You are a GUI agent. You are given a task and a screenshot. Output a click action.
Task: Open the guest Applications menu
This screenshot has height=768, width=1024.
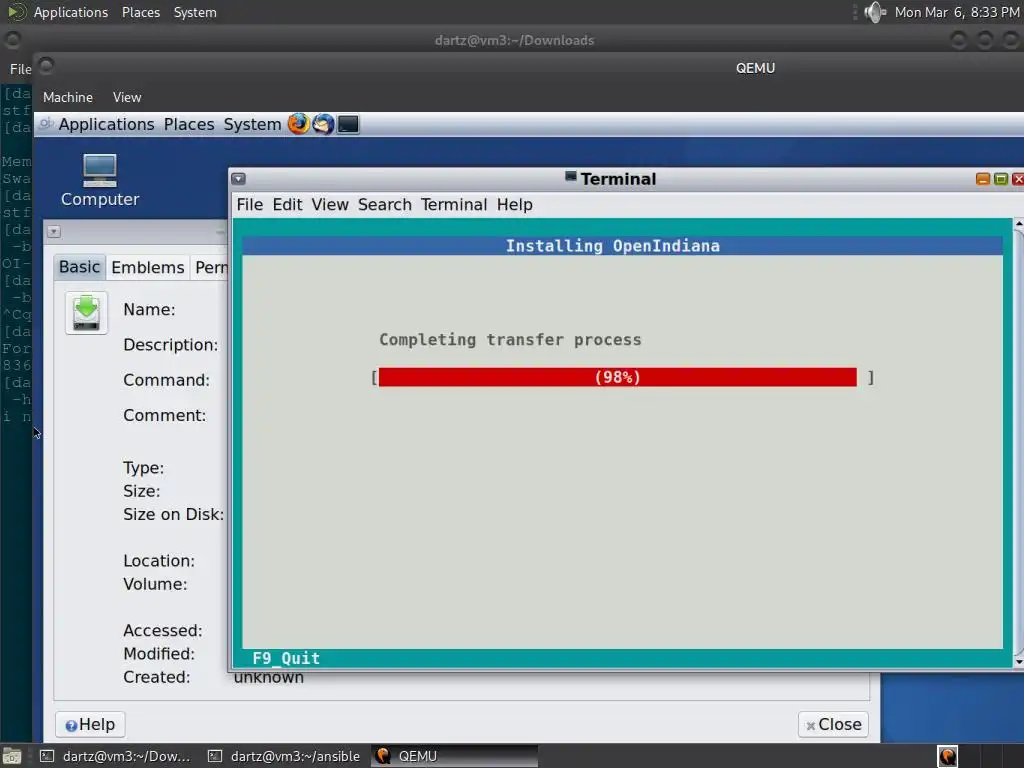(x=106, y=124)
